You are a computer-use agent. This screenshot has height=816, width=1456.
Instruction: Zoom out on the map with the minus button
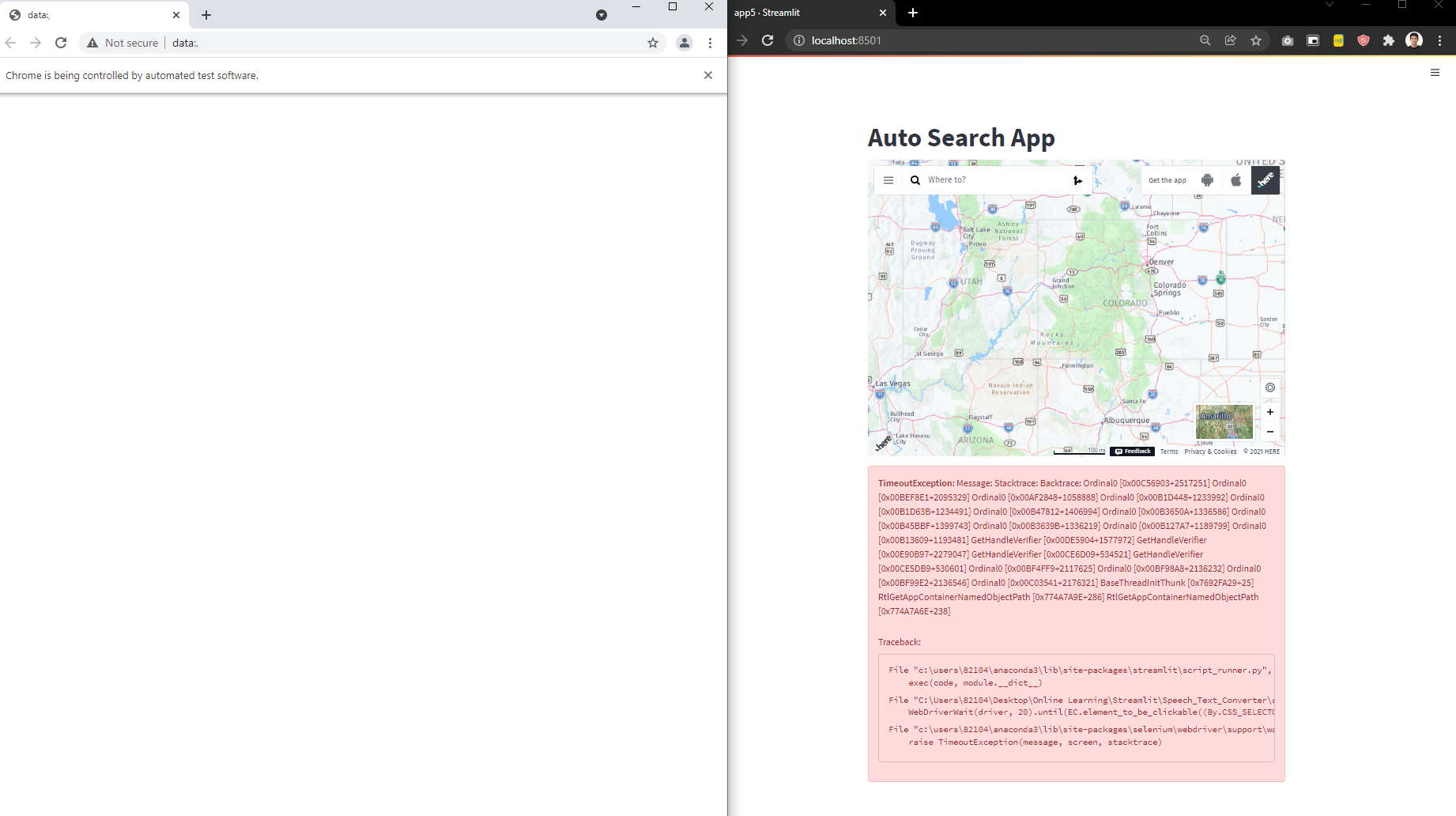(1270, 432)
